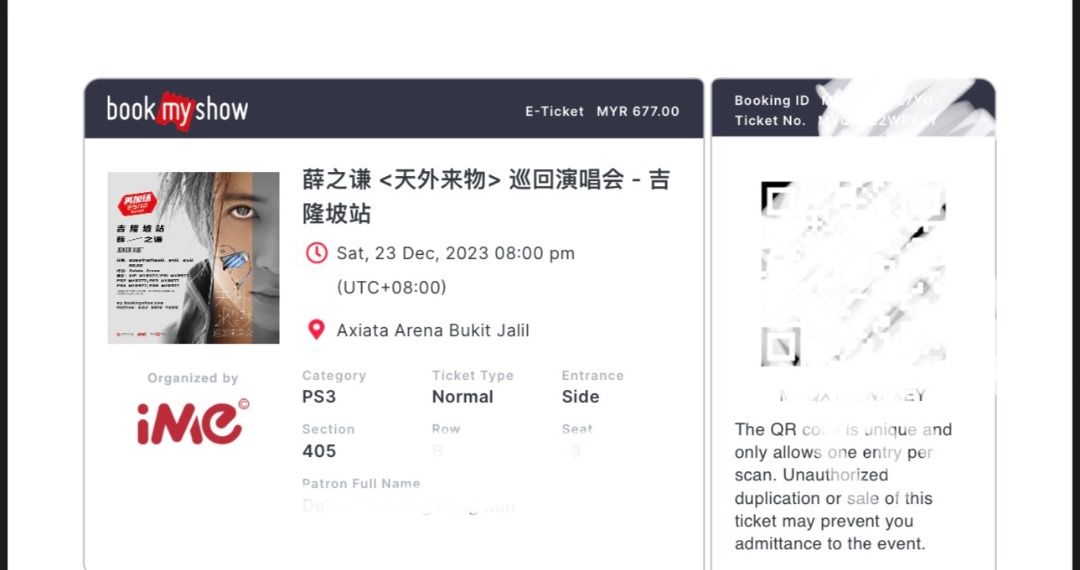Click the iME organizer logo
The image size is (1080, 570).
point(193,422)
